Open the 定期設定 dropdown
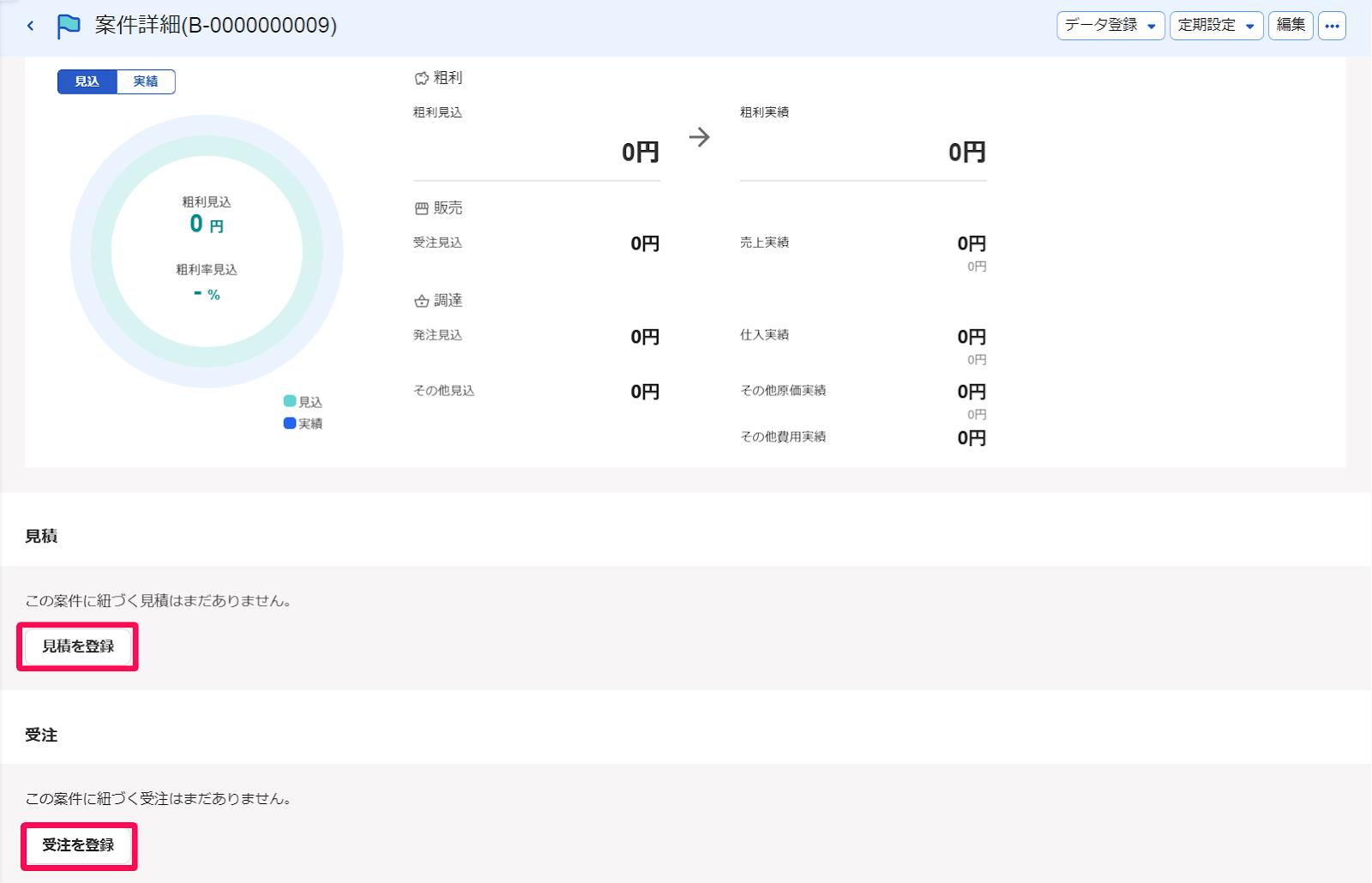This screenshot has height=883, width=1372. tap(1216, 26)
